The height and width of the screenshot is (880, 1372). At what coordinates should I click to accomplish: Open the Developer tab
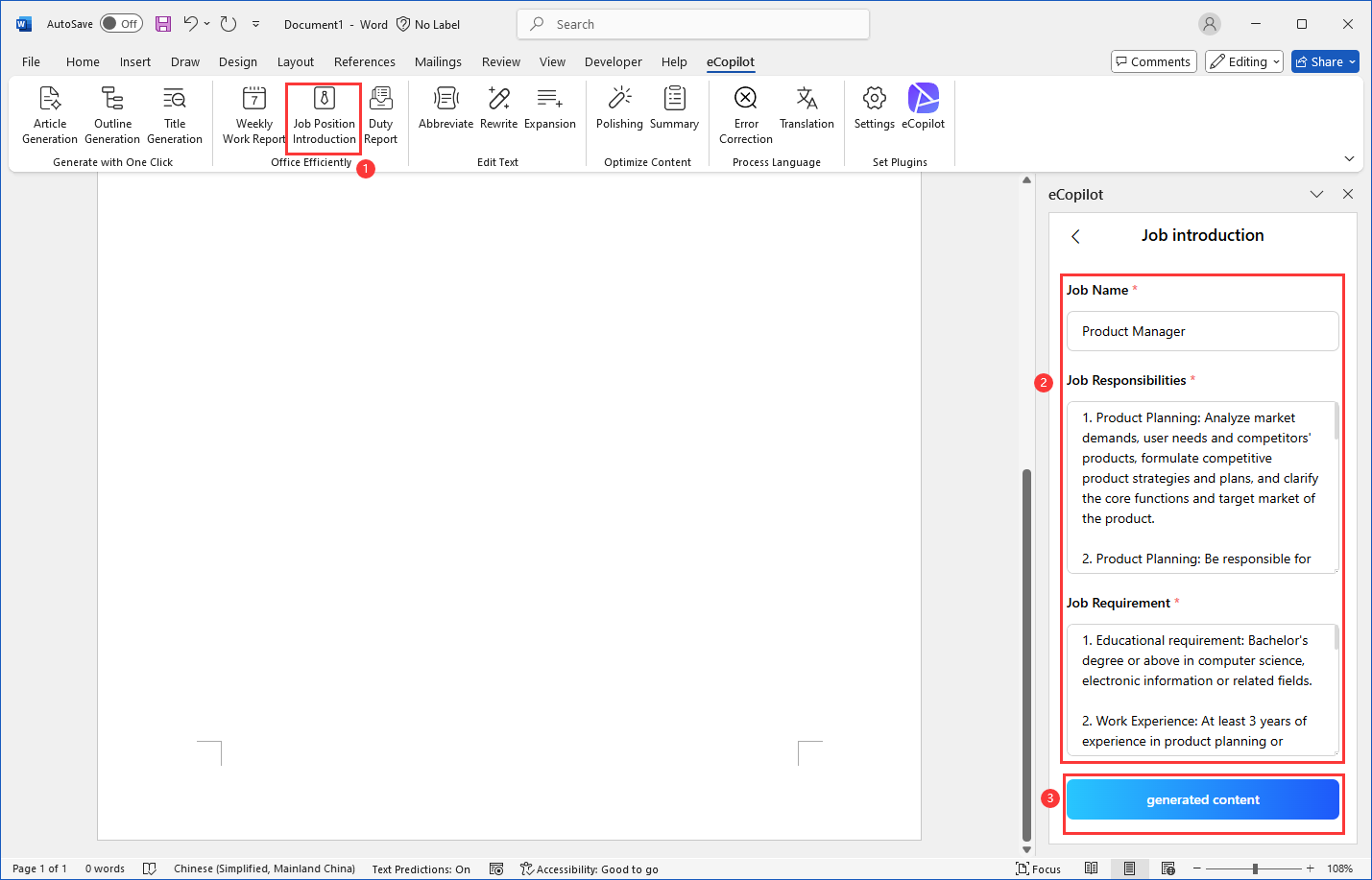(x=613, y=60)
